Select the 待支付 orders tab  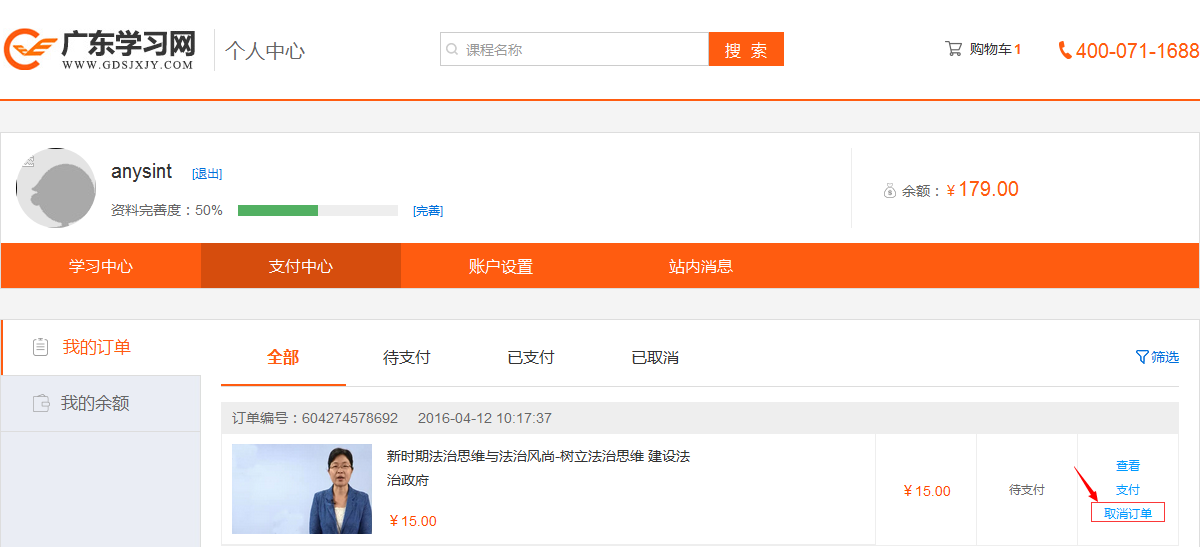[406, 357]
